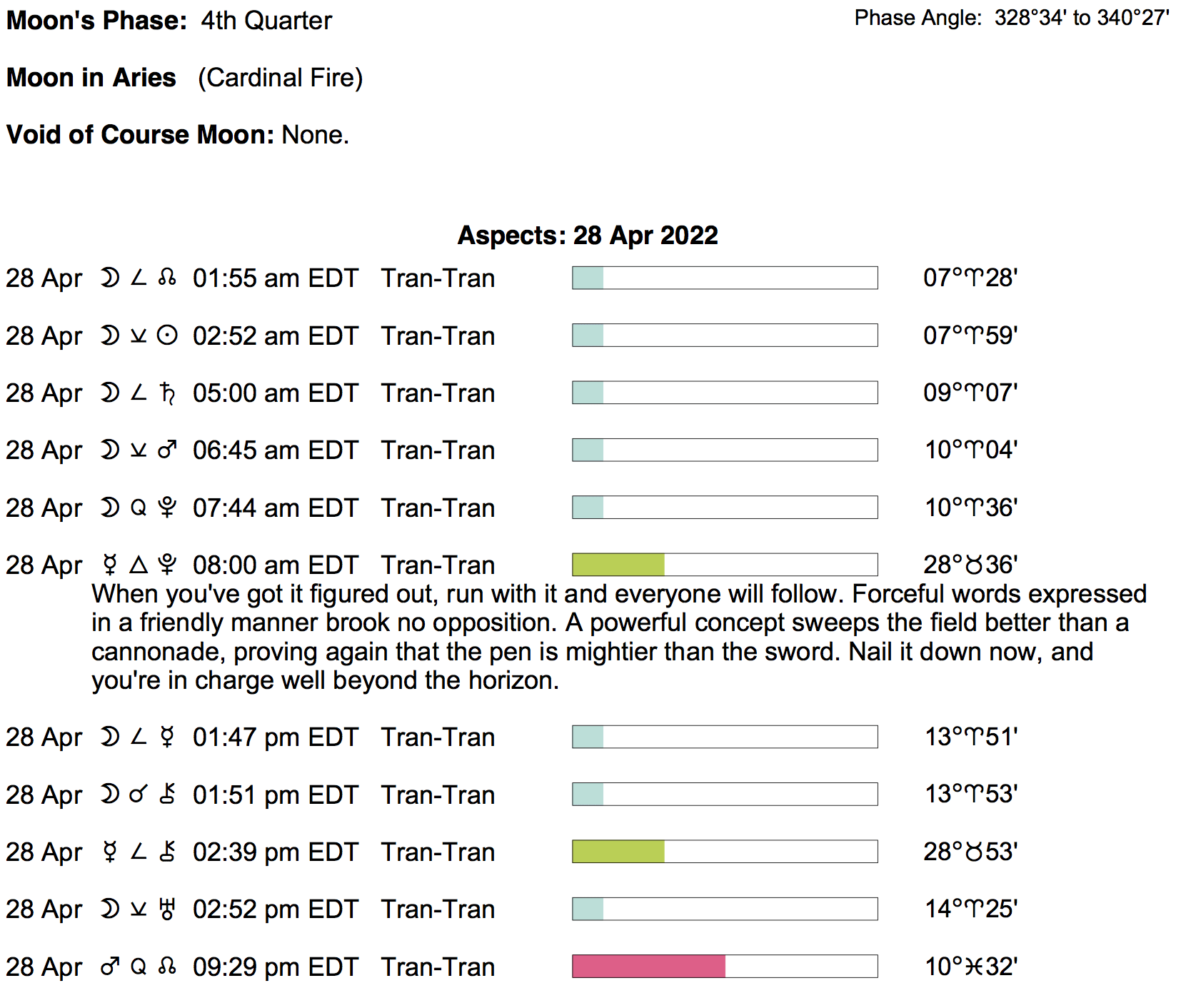The height and width of the screenshot is (1008, 1181).
Task: Click the pink progress bar for 09:29 pm aspect
Action: pos(648,966)
